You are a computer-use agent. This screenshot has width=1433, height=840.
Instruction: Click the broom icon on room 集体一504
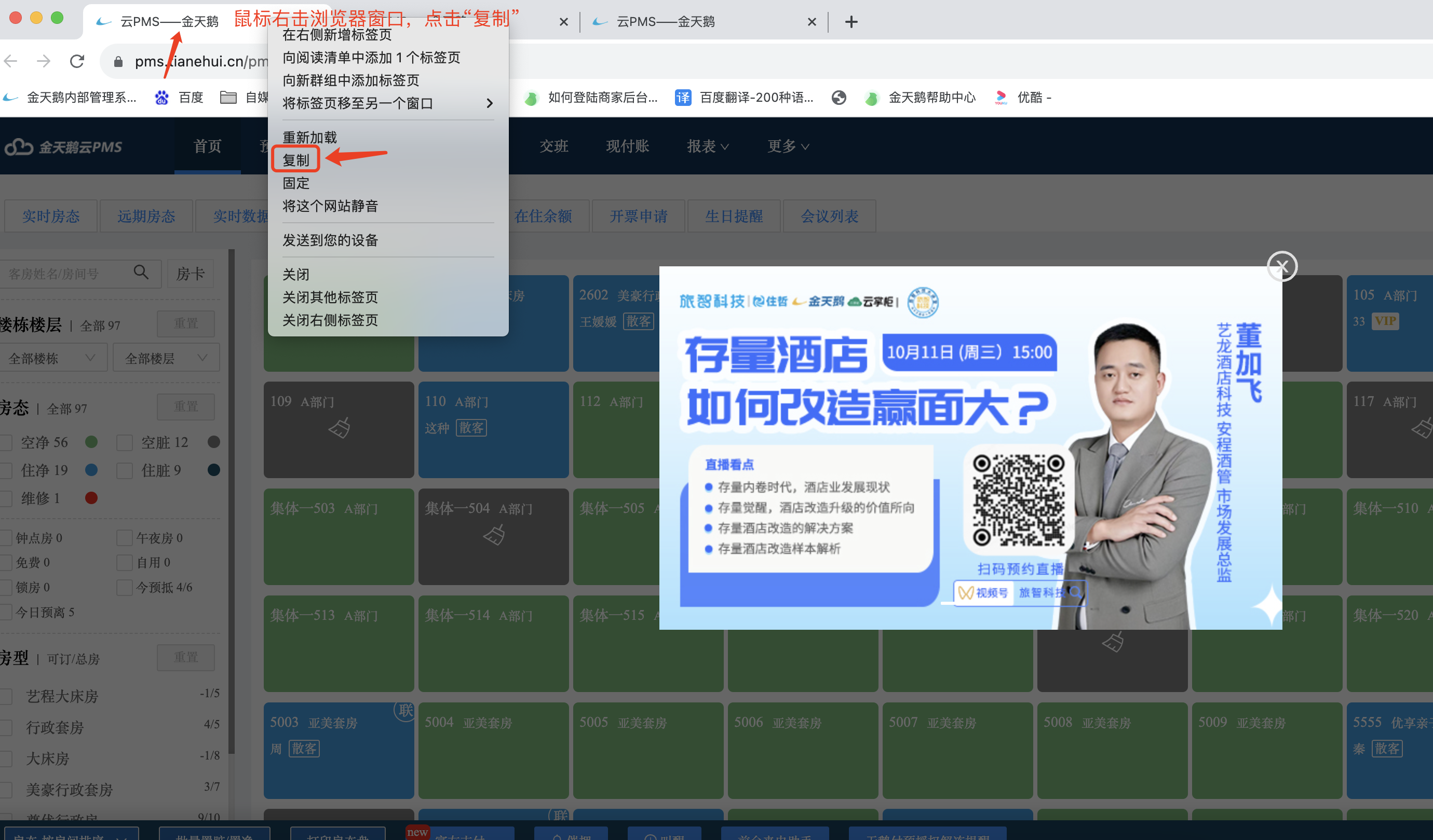[x=494, y=535]
